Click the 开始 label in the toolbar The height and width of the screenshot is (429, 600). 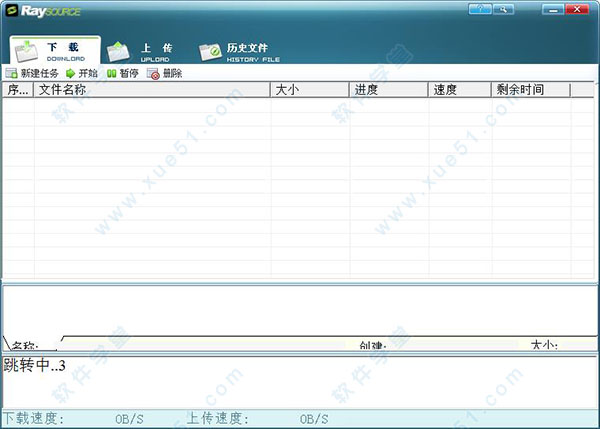pos(88,73)
